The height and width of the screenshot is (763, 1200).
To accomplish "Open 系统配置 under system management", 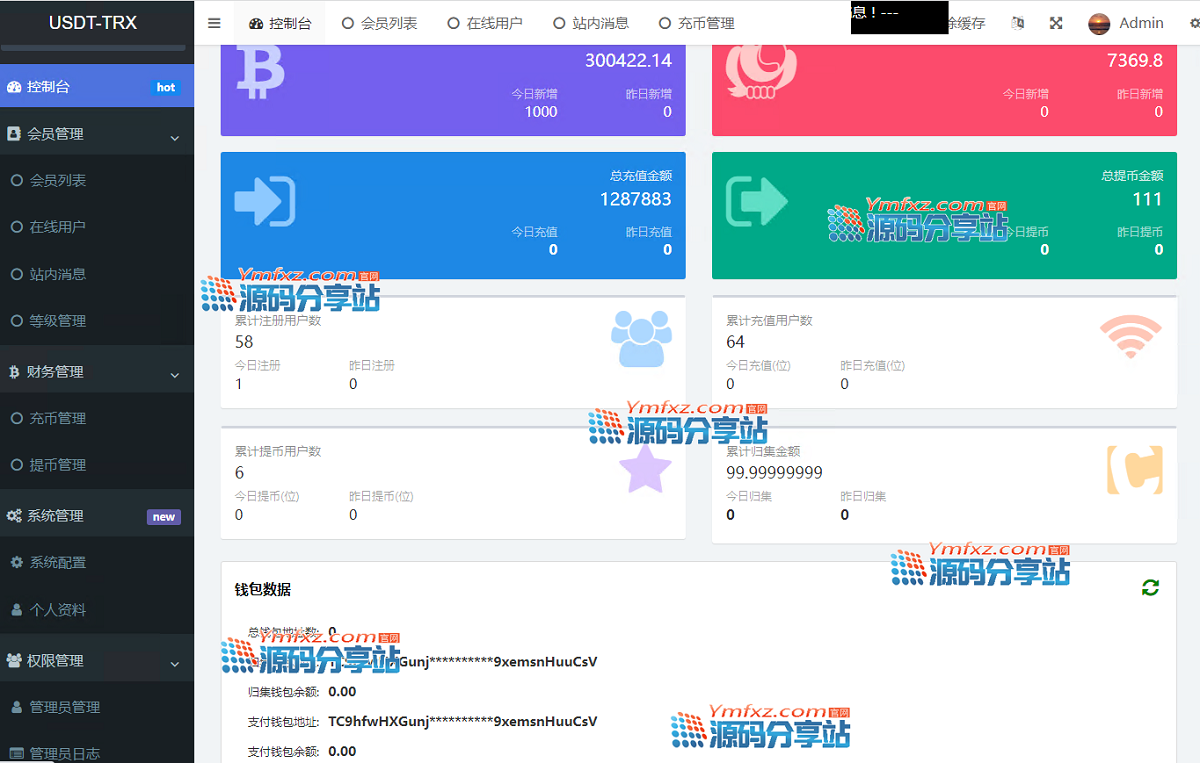I will [x=57, y=563].
